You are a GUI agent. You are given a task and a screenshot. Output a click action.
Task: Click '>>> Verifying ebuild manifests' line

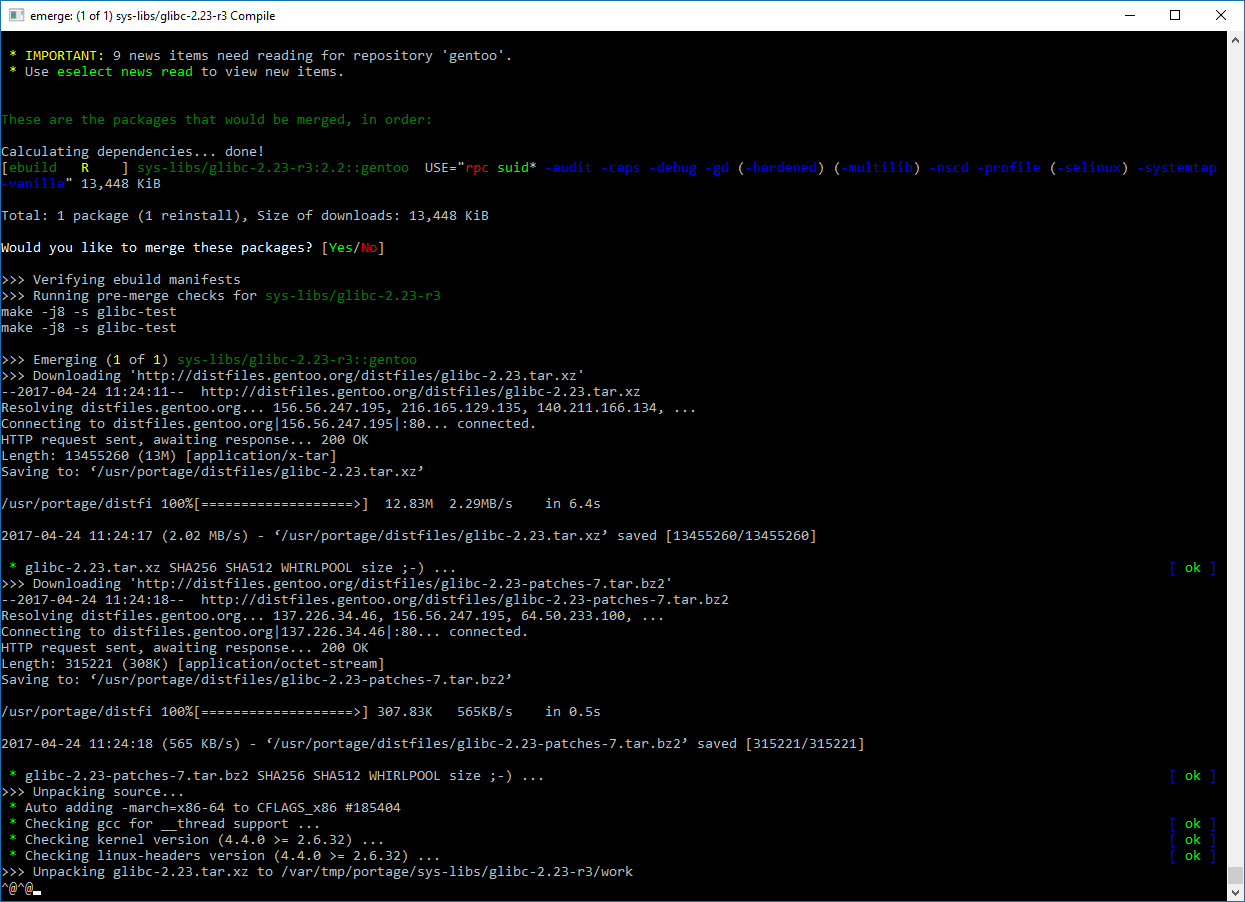pos(121,280)
